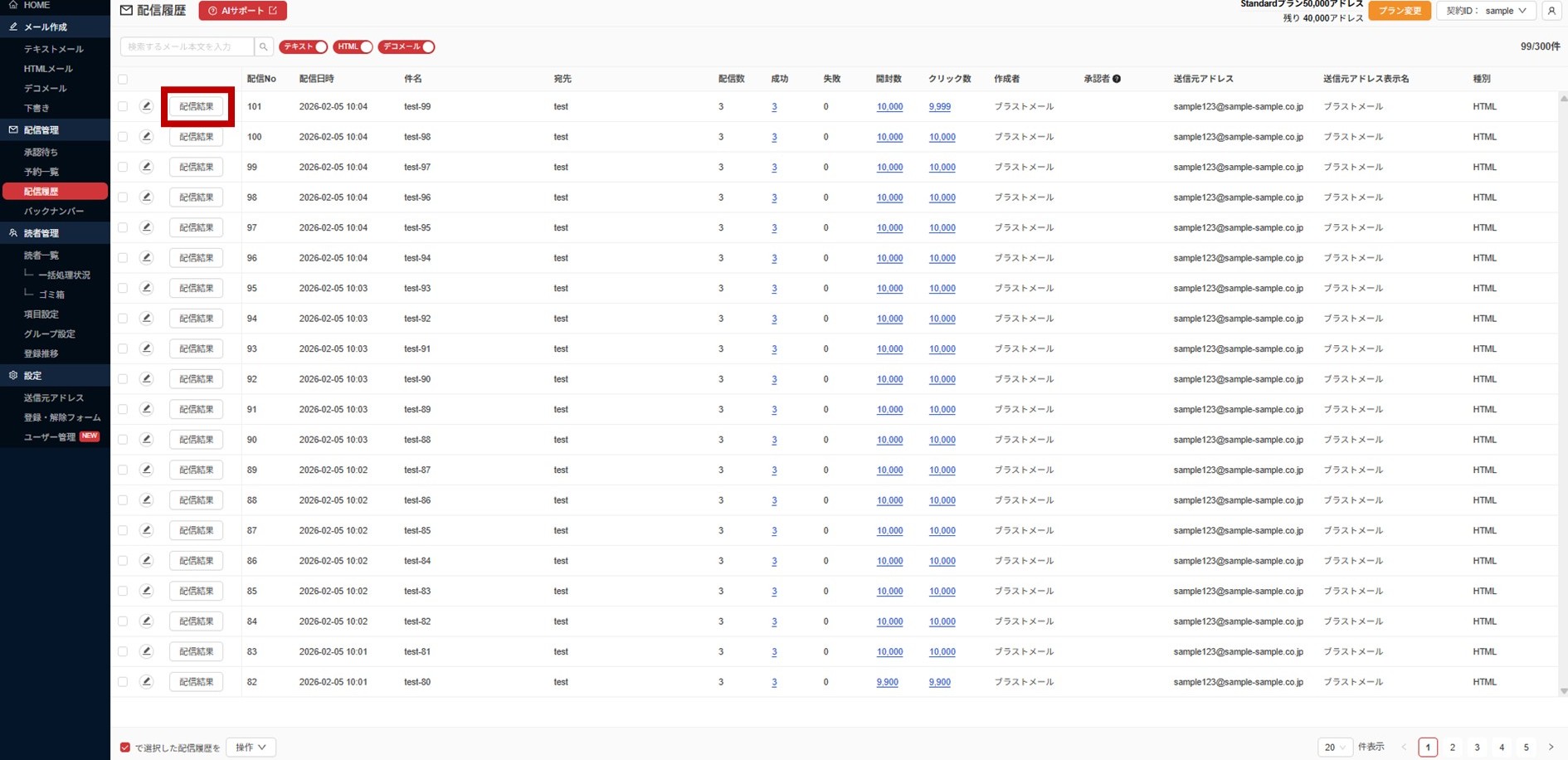Image resolution: width=1568 pixels, height=760 pixels.
Task: Click the edit pencil icon for delivery No 90
Action: coord(146,439)
